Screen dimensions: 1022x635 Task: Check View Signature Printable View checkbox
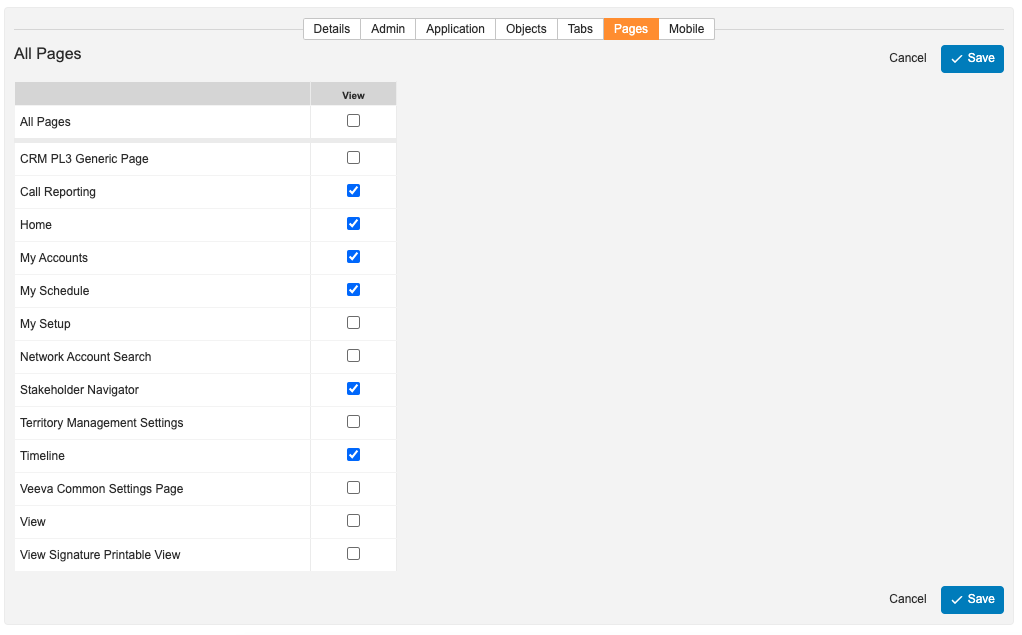point(353,554)
